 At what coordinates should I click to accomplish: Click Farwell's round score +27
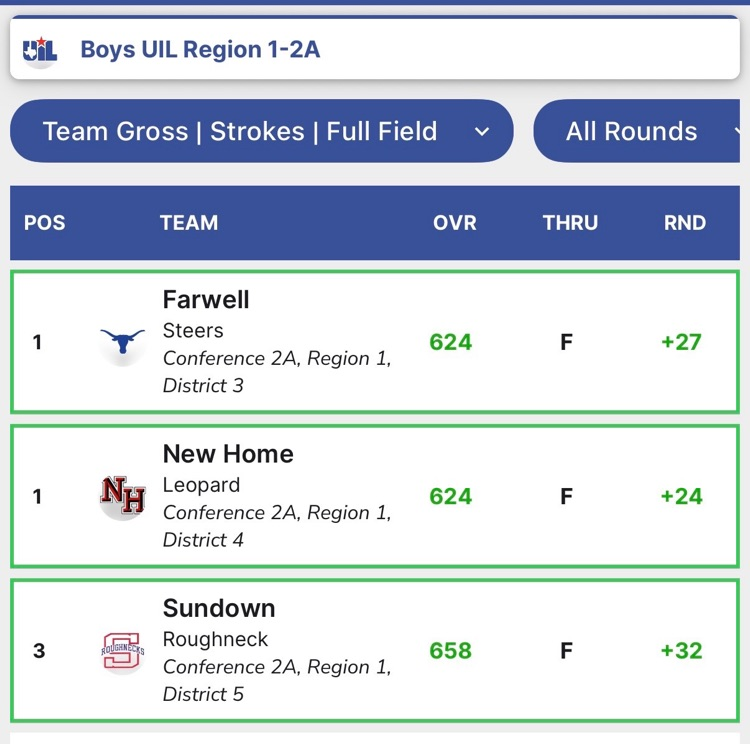tap(681, 342)
